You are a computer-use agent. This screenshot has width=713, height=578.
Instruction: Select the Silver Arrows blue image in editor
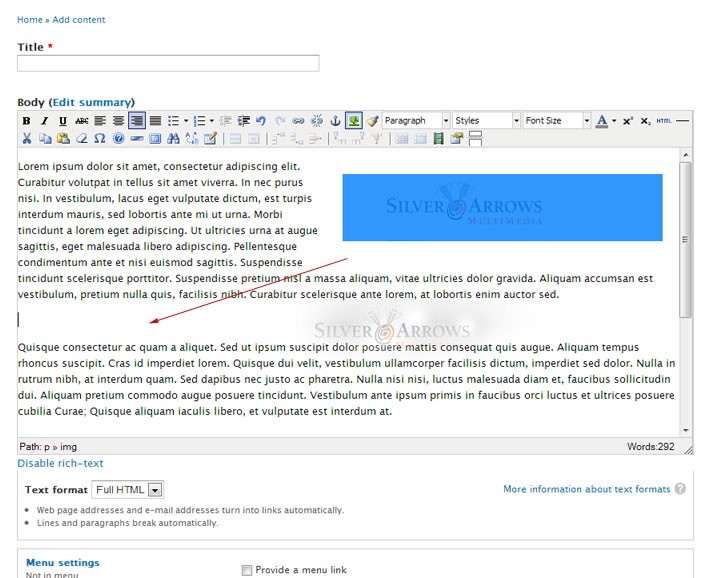tap(502, 207)
